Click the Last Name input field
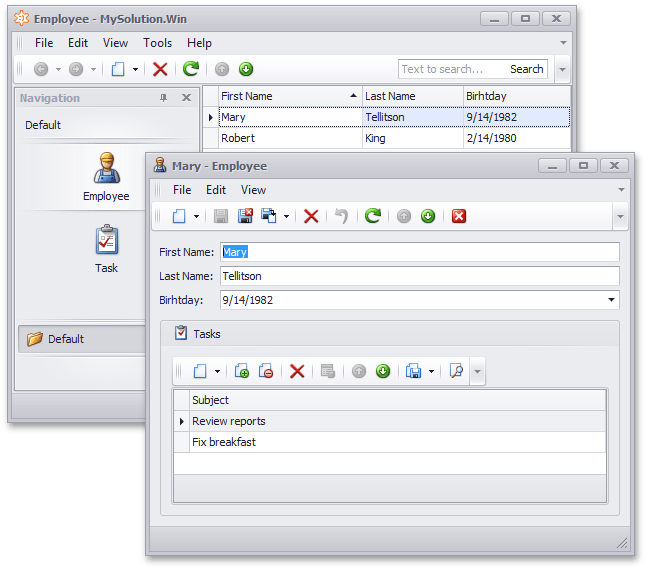Viewport: 648px width, 571px height. click(418, 276)
